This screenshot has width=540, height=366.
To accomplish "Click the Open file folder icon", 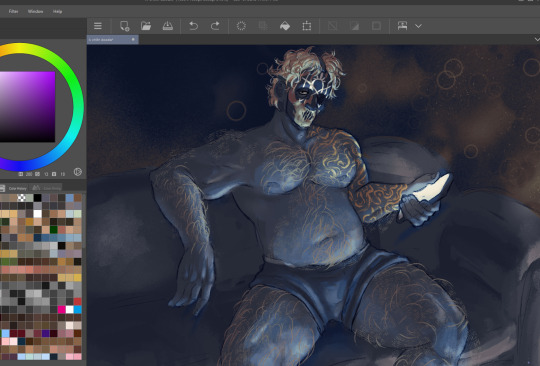I will point(146,26).
